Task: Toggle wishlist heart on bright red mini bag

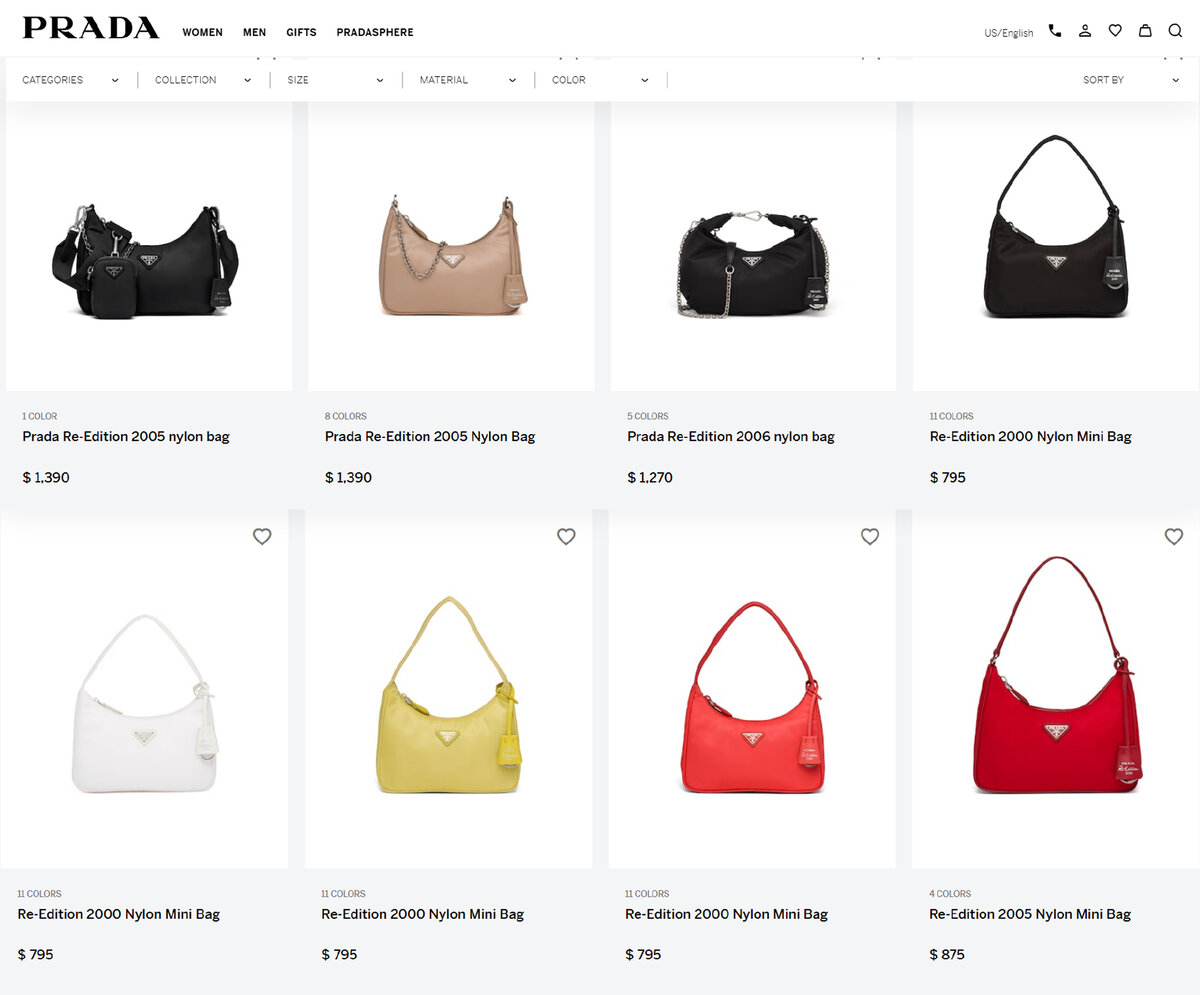Action: 870,536
